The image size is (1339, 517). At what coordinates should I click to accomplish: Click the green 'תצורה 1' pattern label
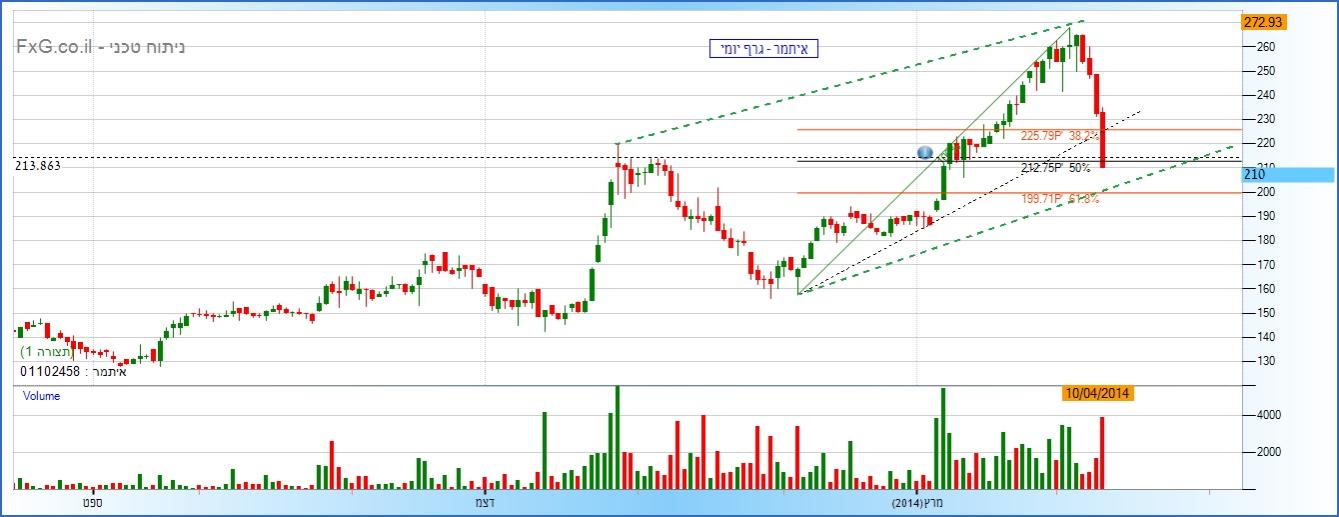pos(47,353)
